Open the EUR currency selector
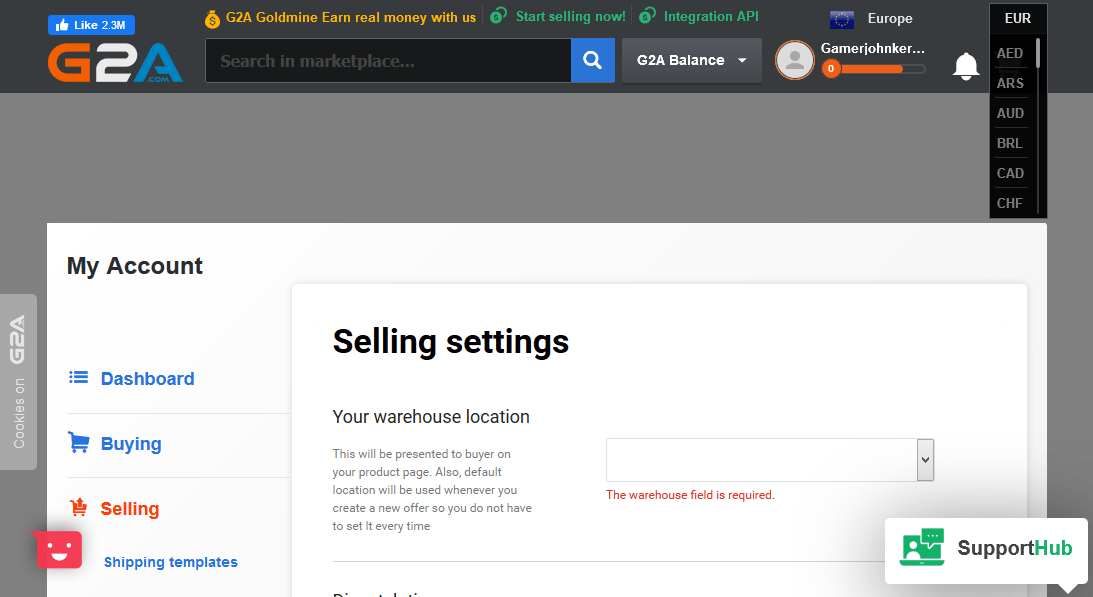 pyautogui.click(x=1016, y=18)
